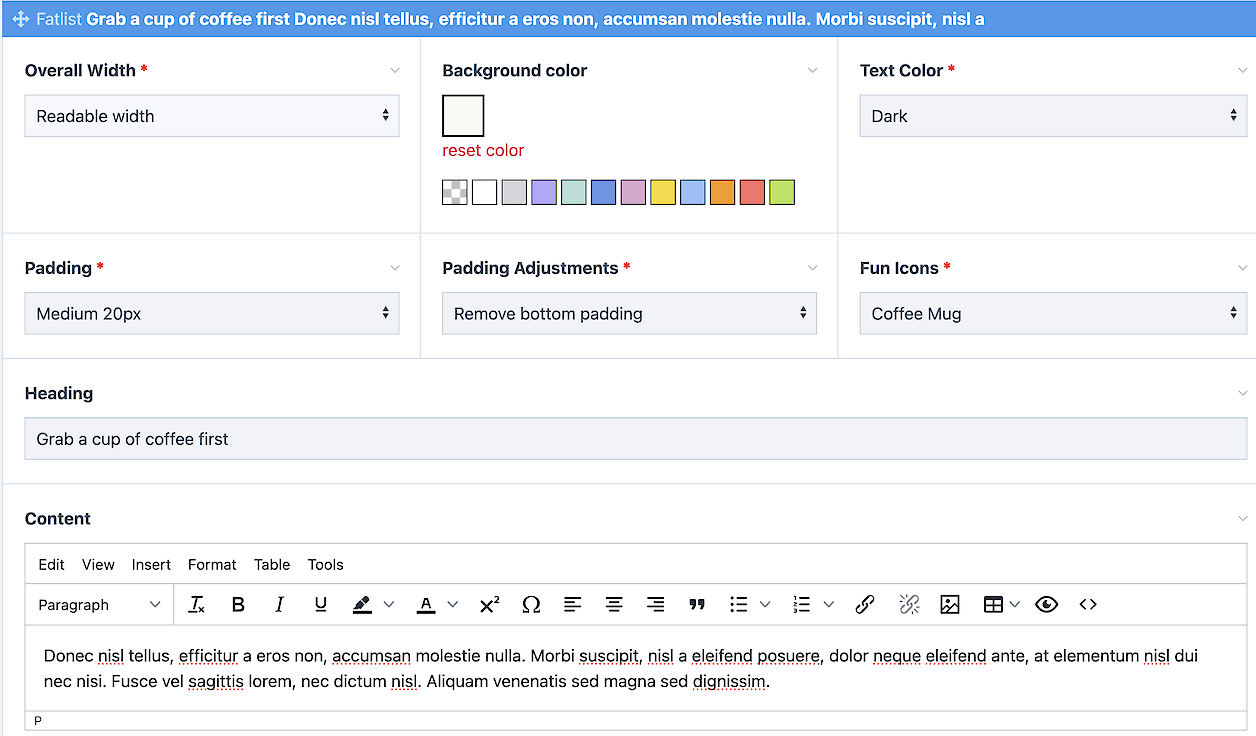
Task: Toggle underline formatting
Action: [x=321, y=604]
